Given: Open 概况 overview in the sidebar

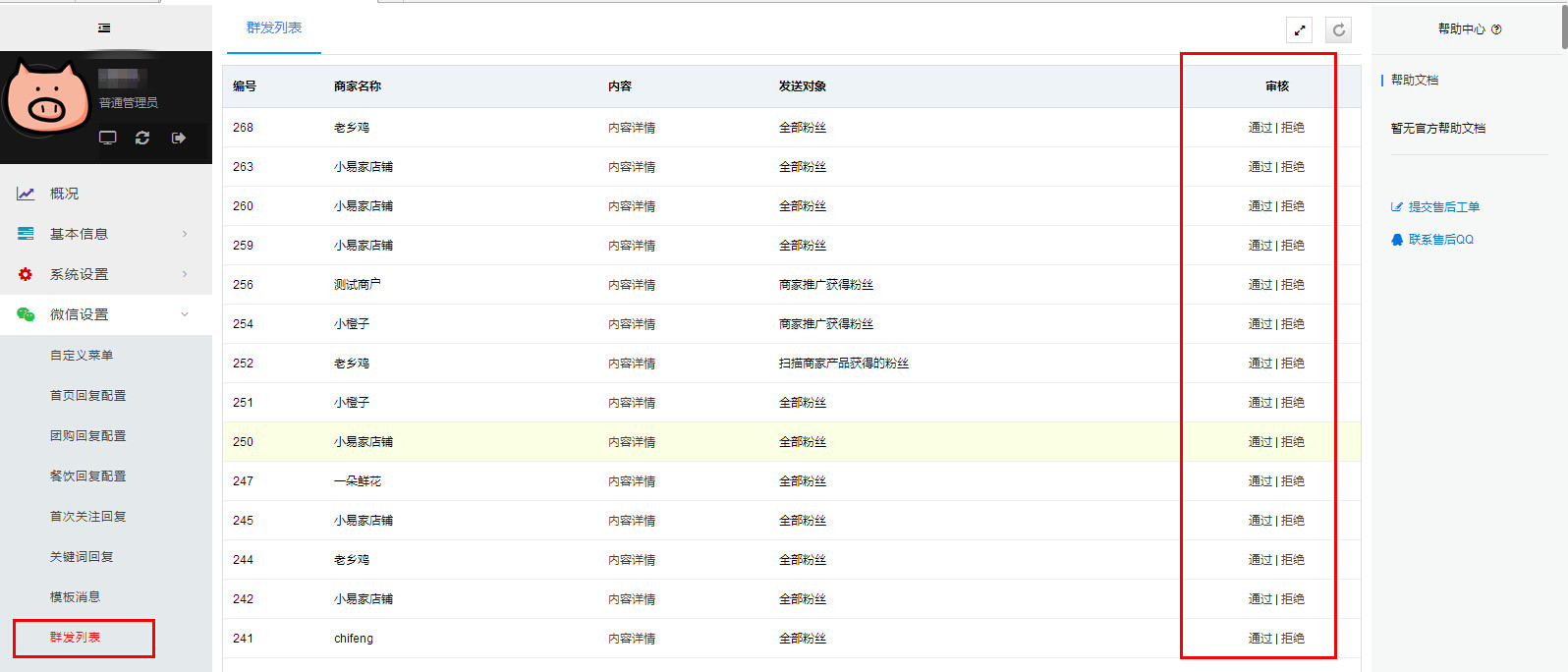Looking at the screenshot, I should tap(65, 194).
